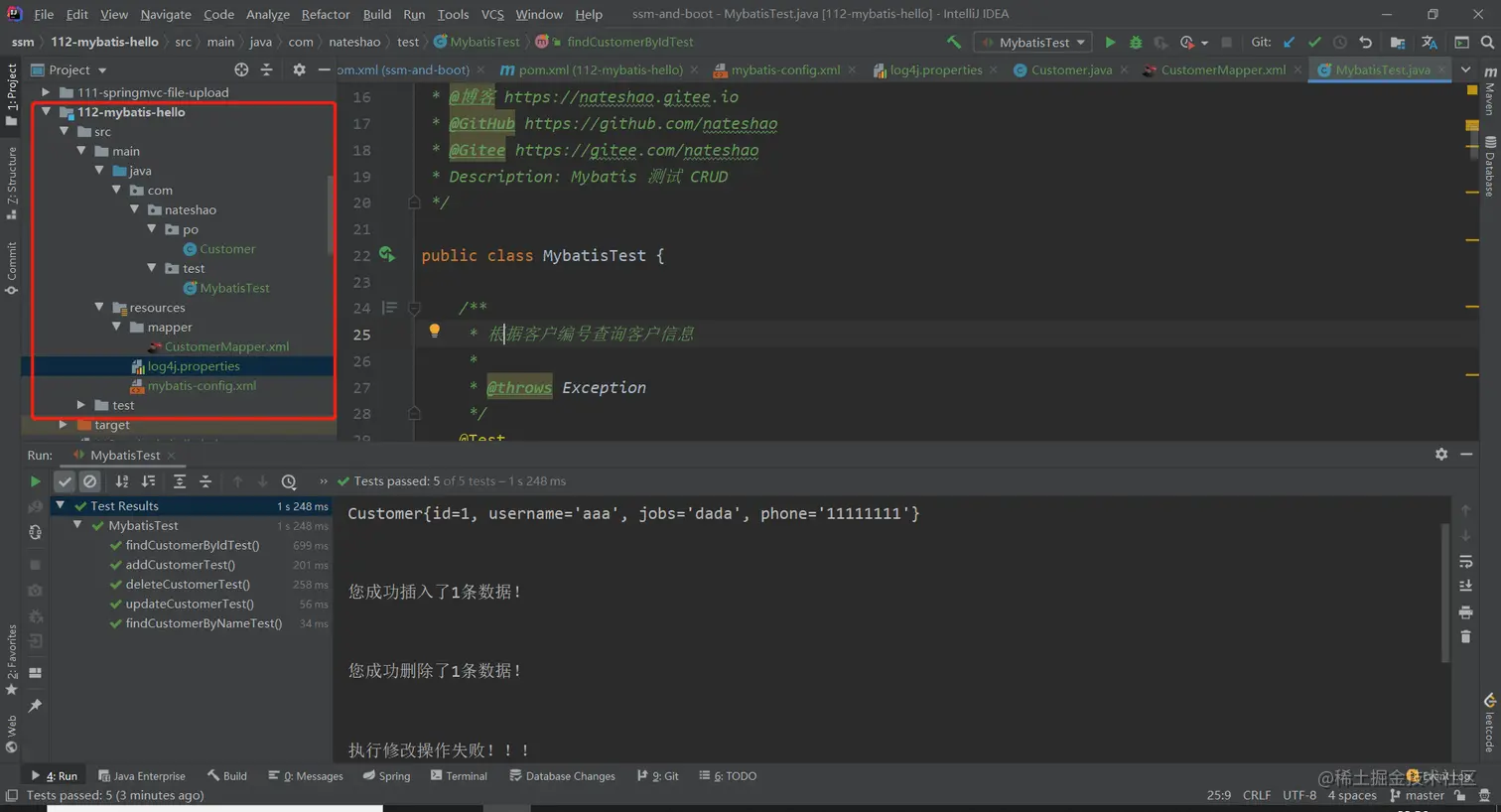1501x812 pixels.
Task: Click the print icon in console
Action: (x=1465, y=612)
